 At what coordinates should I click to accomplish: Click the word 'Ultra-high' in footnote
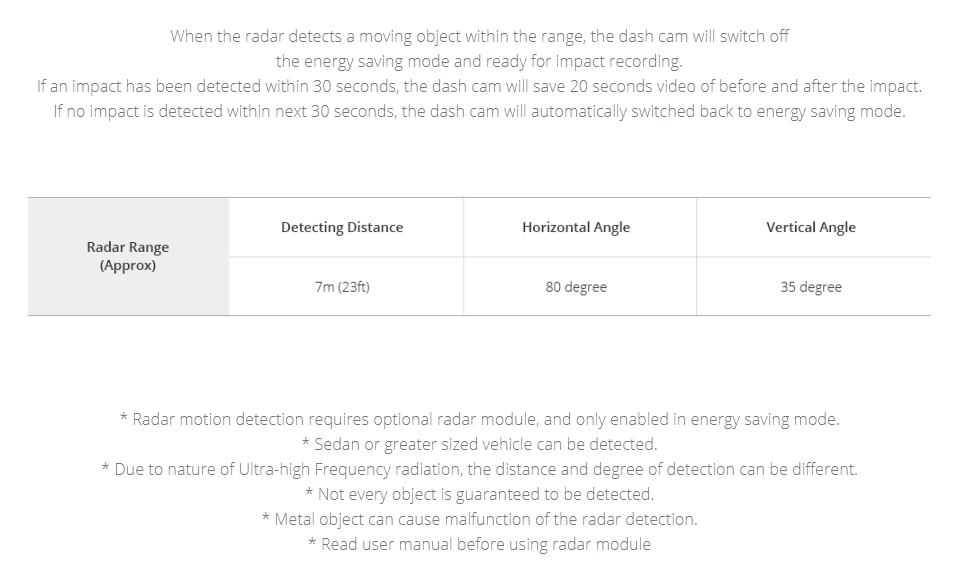coord(274,469)
